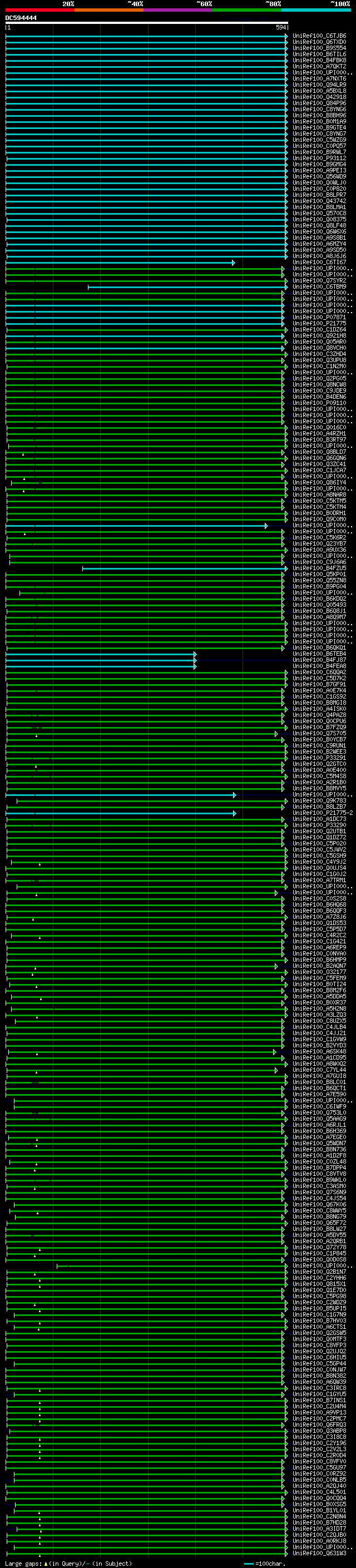Click the cyan =100char. scale sample
The height and width of the screenshot is (1568, 356).
click(x=249, y=1564)
